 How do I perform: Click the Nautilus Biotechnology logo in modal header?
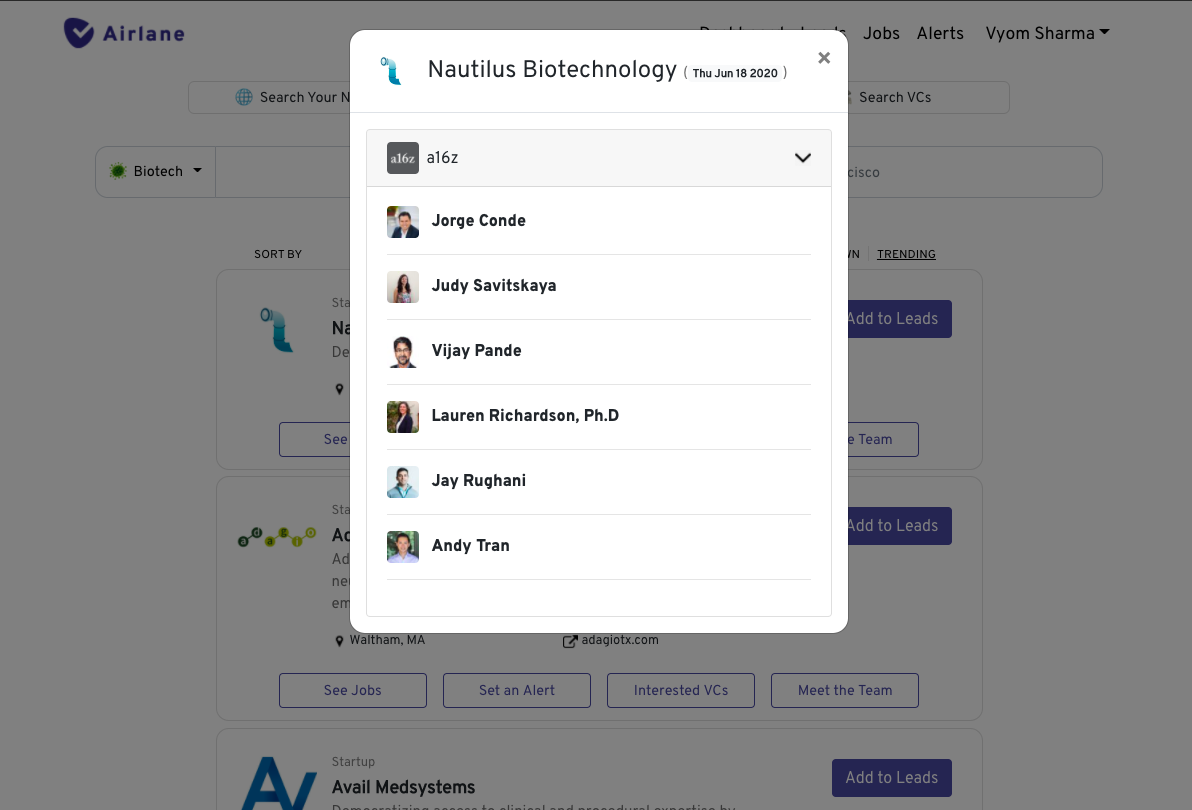click(x=391, y=70)
